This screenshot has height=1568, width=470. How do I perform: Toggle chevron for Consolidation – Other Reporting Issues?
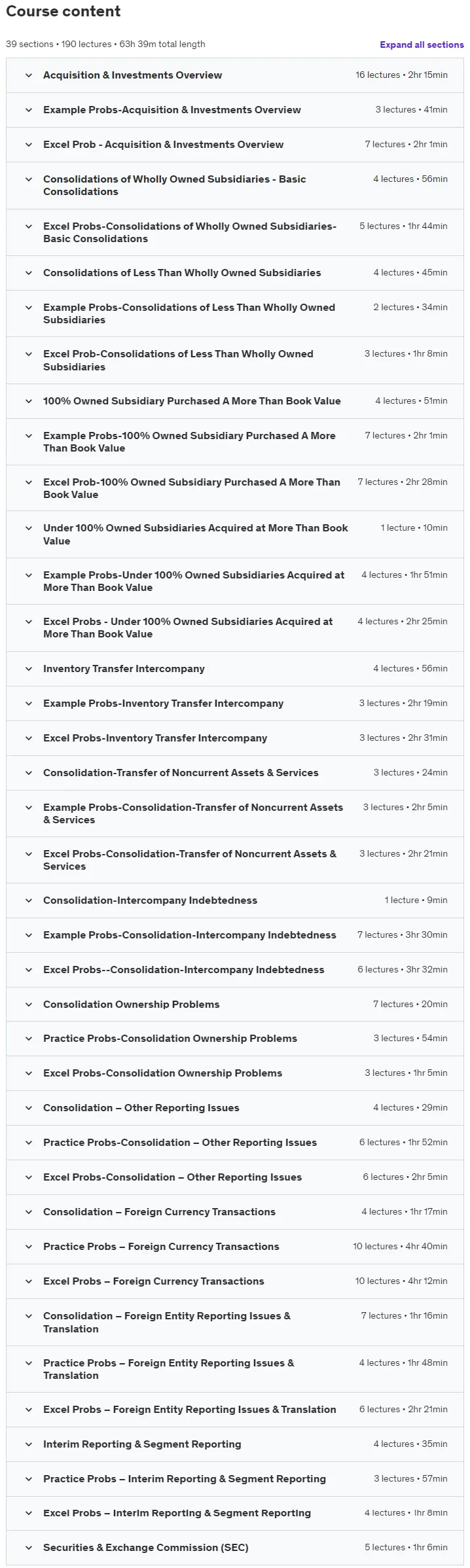point(29,1108)
